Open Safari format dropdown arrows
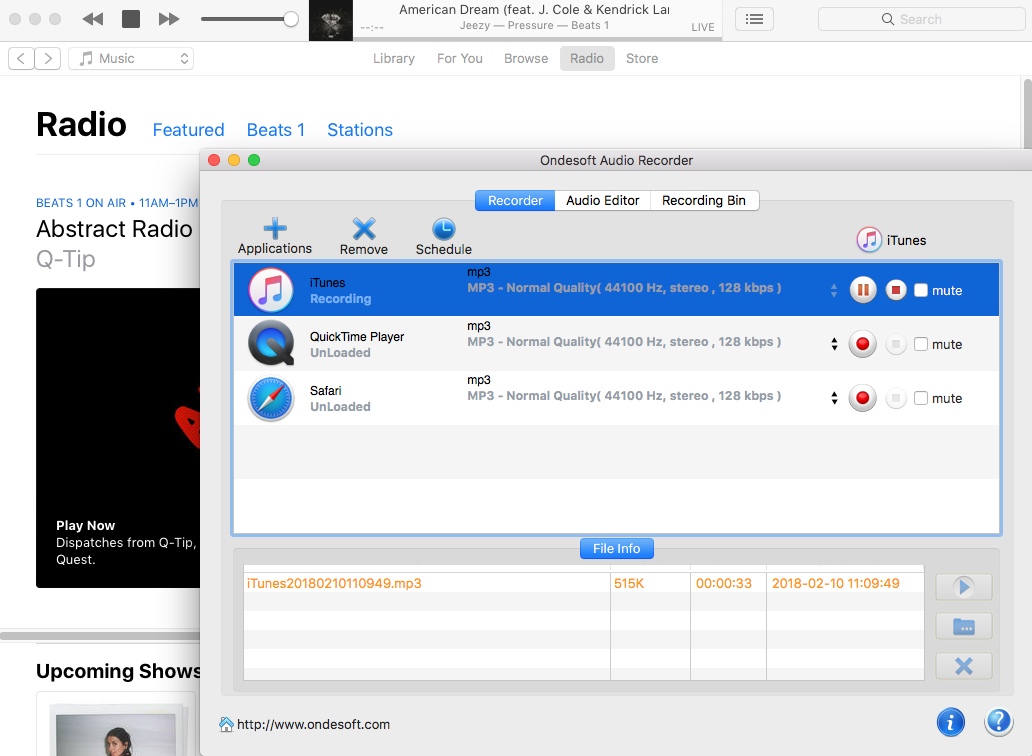This screenshot has width=1032, height=756. click(x=834, y=398)
